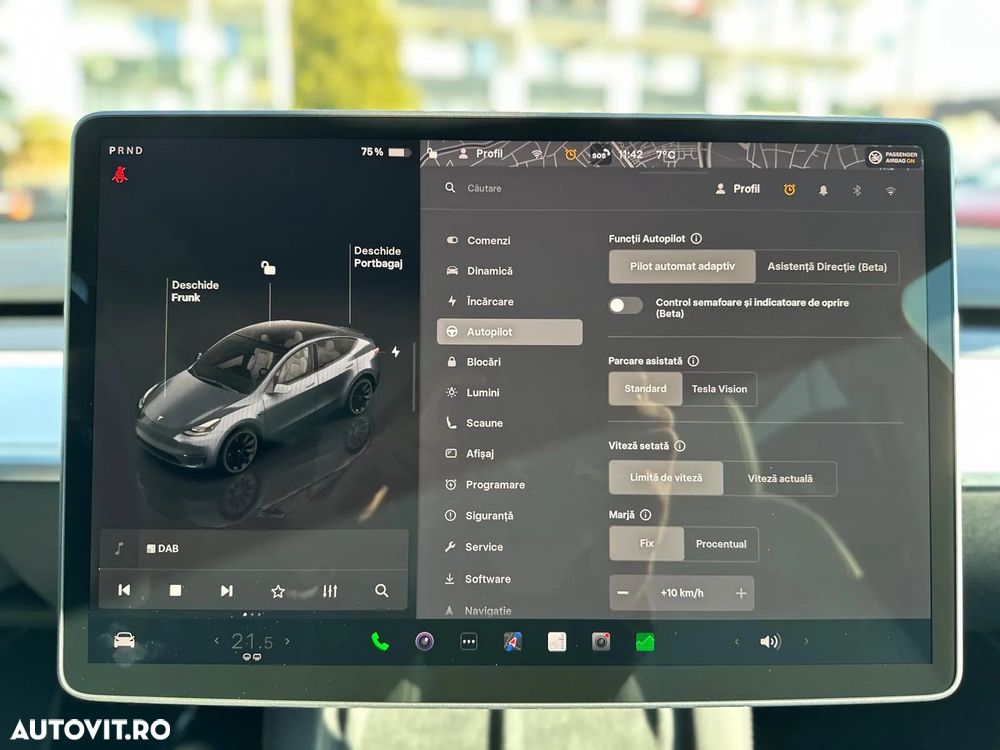Decrease the temperature with the left arrow
This screenshot has width=1000, height=750.
pyautogui.click(x=217, y=641)
